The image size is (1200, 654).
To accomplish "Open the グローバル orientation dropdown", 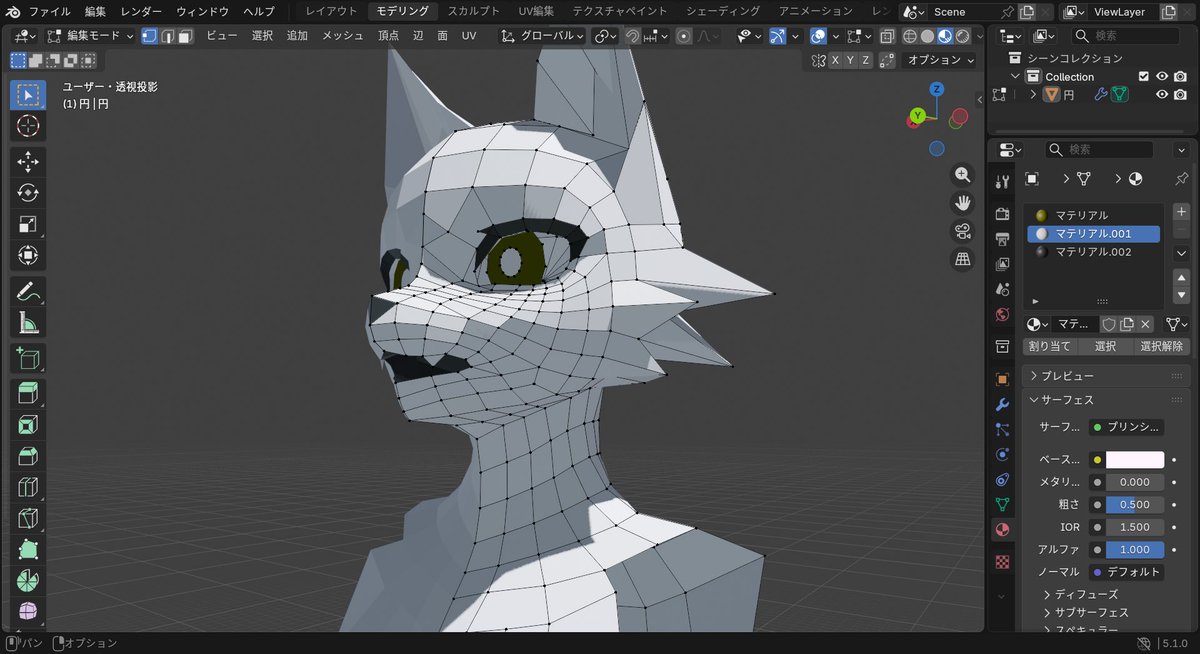I will click(x=542, y=35).
